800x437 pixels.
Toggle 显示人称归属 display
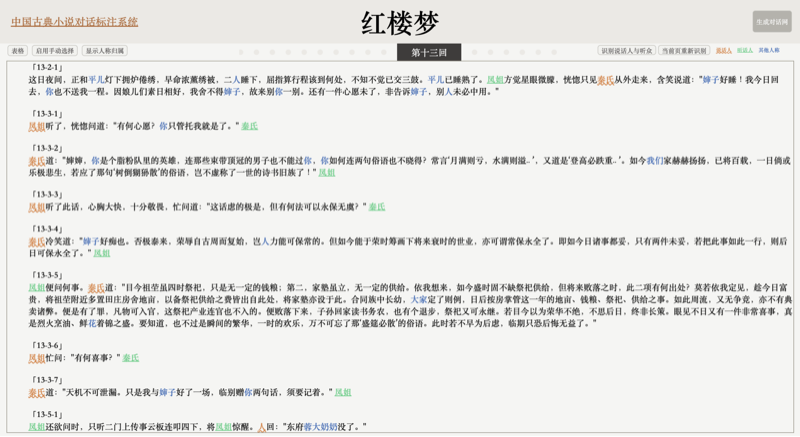coord(105,51)
